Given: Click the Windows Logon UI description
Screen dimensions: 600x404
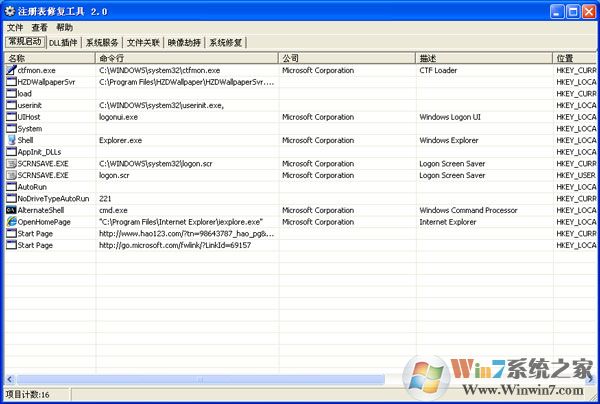Looking at the screenshot, I should click(x=450, y=117).
